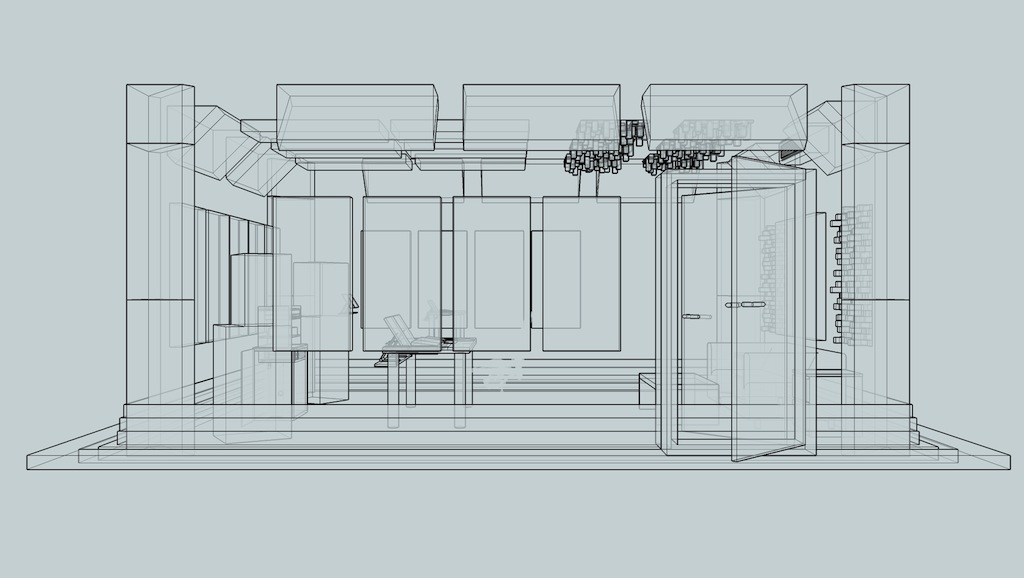This screenshot has height=578, width=1024.
Task: Click the cabinet at the lower left
Action: tap(253, 395)
